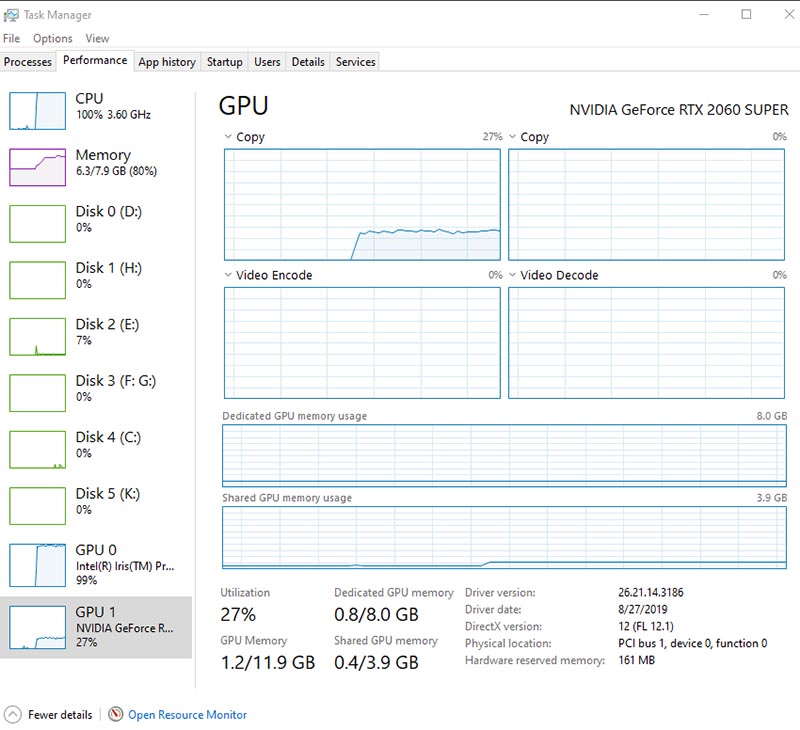This screenshot has height=730, width=800.
Task: Open the Startup tab
Action: pos(224,62)
